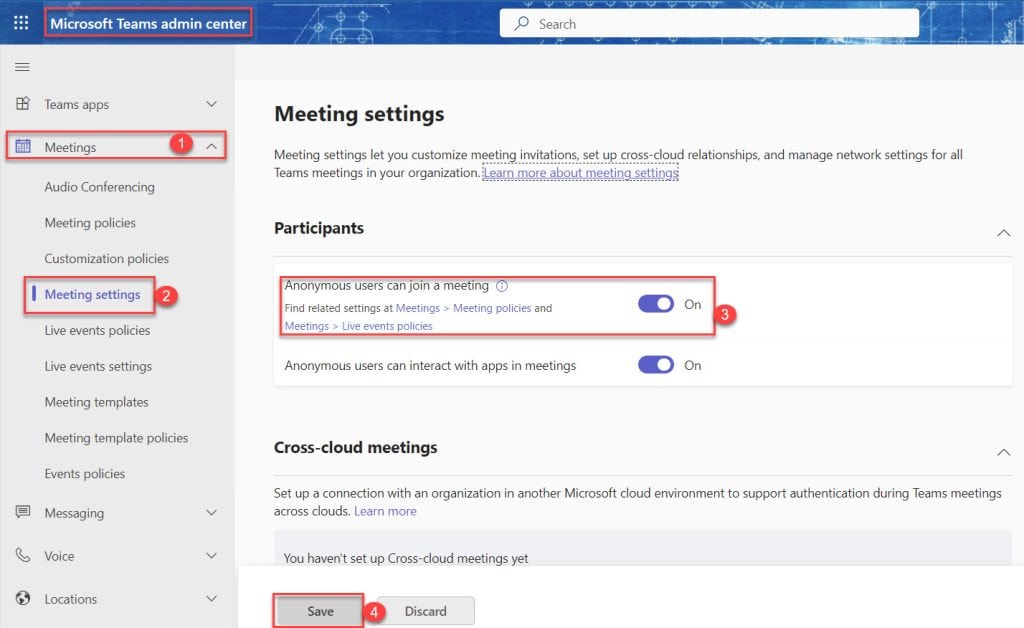1024x628 pixels.
Task: Click the Messaging chat icon
Action: click(x=23, y=512)
